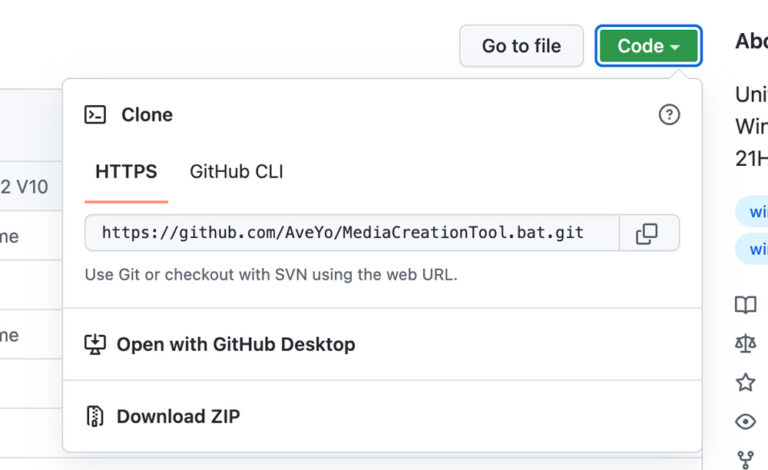768x470 pixels.
Task: Click the second blue topic tag
Action: (x=754, y=248)
